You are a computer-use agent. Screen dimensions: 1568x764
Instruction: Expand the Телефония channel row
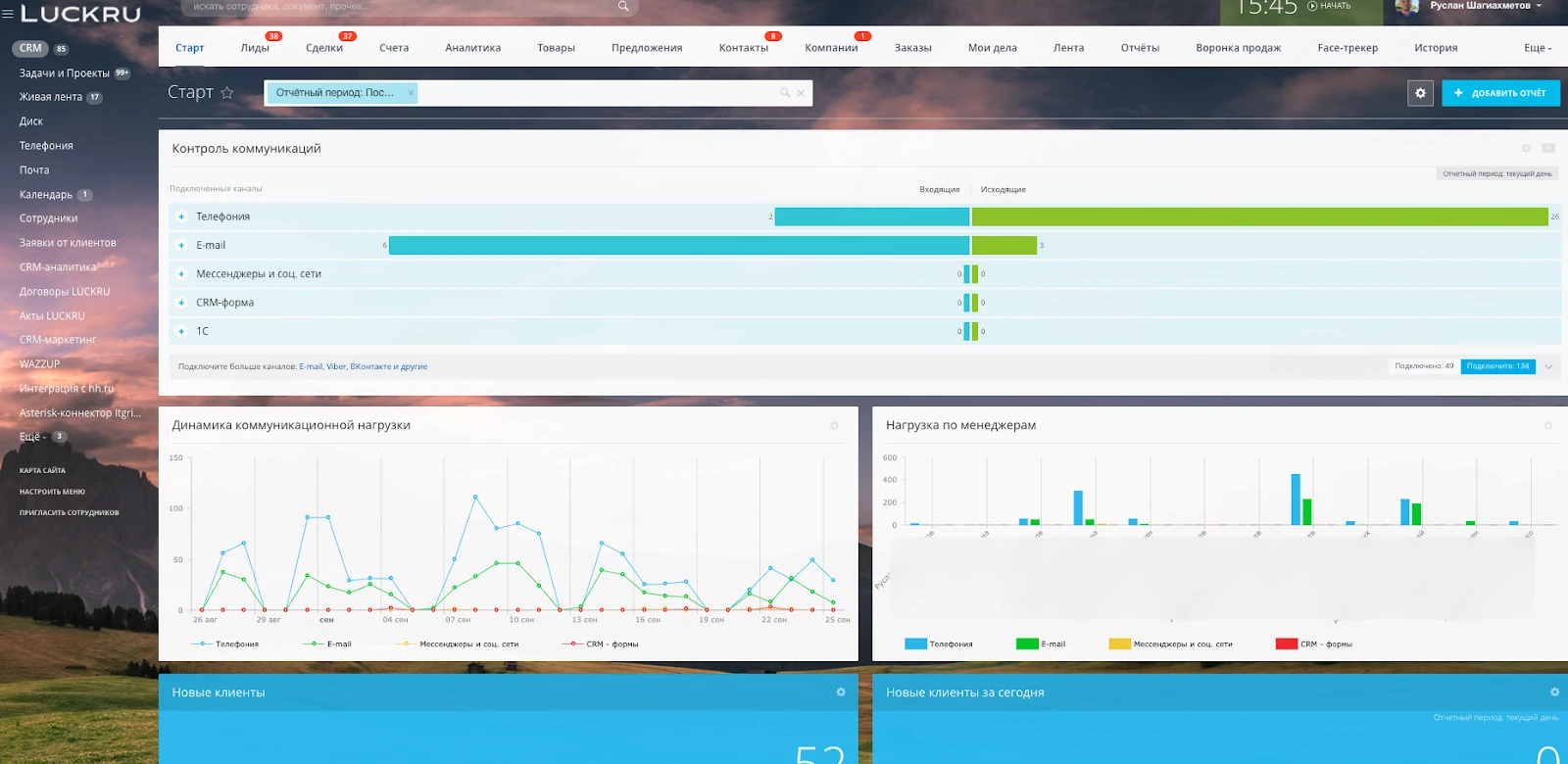click(x=181, y=217)
